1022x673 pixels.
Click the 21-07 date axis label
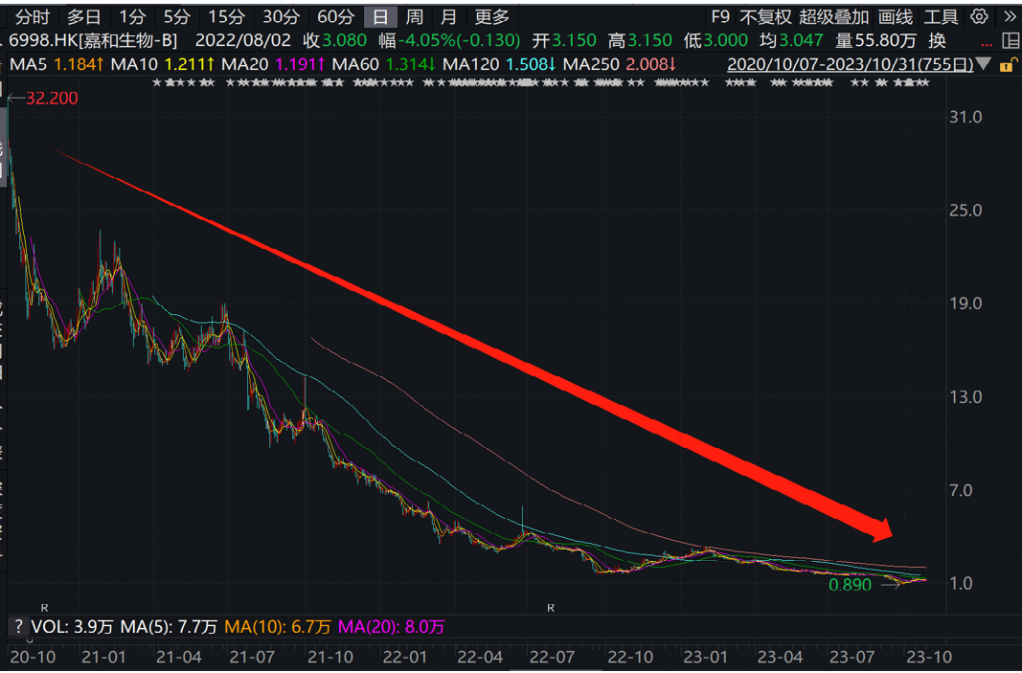point(253,656)
